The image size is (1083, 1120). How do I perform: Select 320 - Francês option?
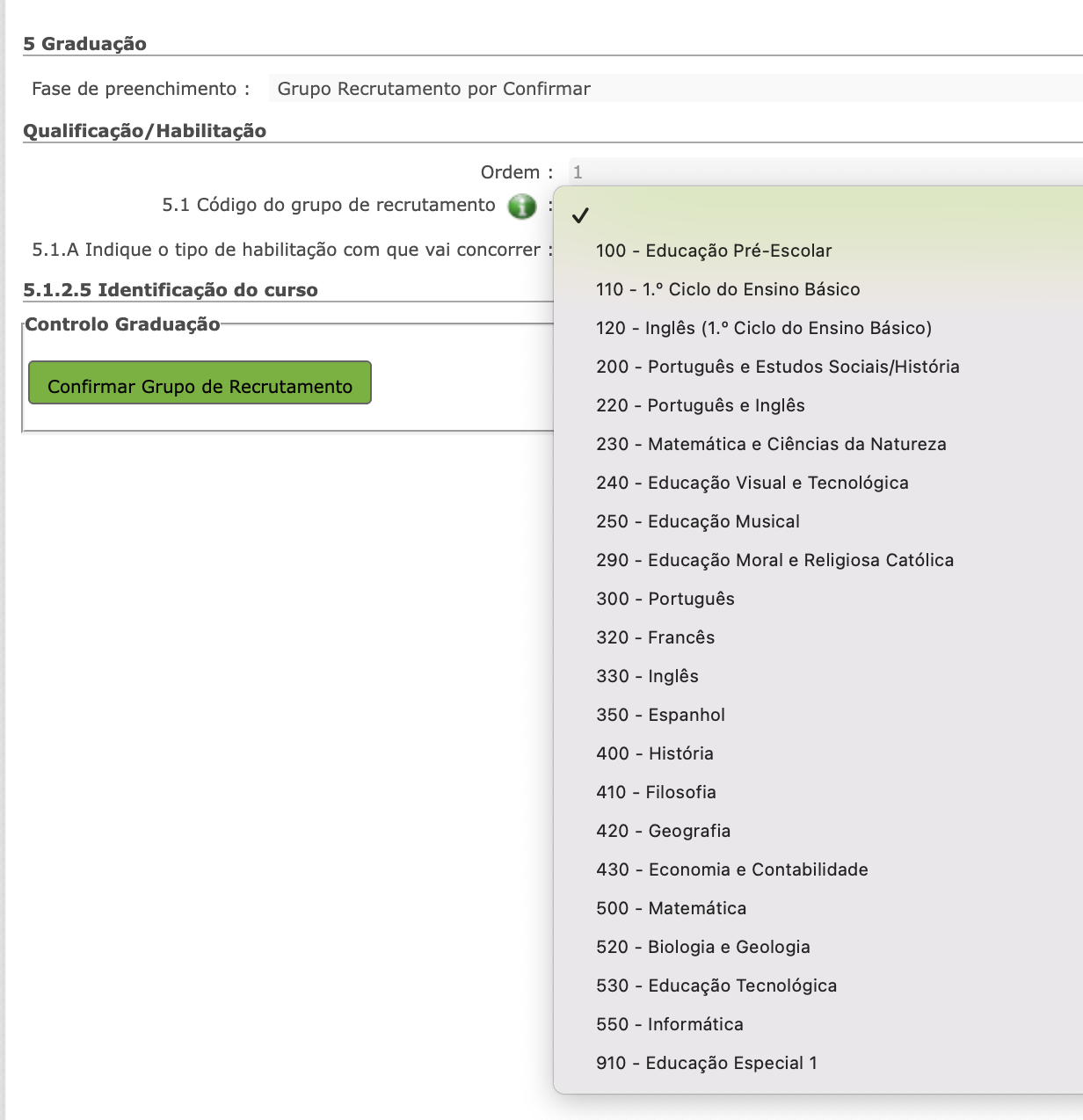(x=655, y=637)
